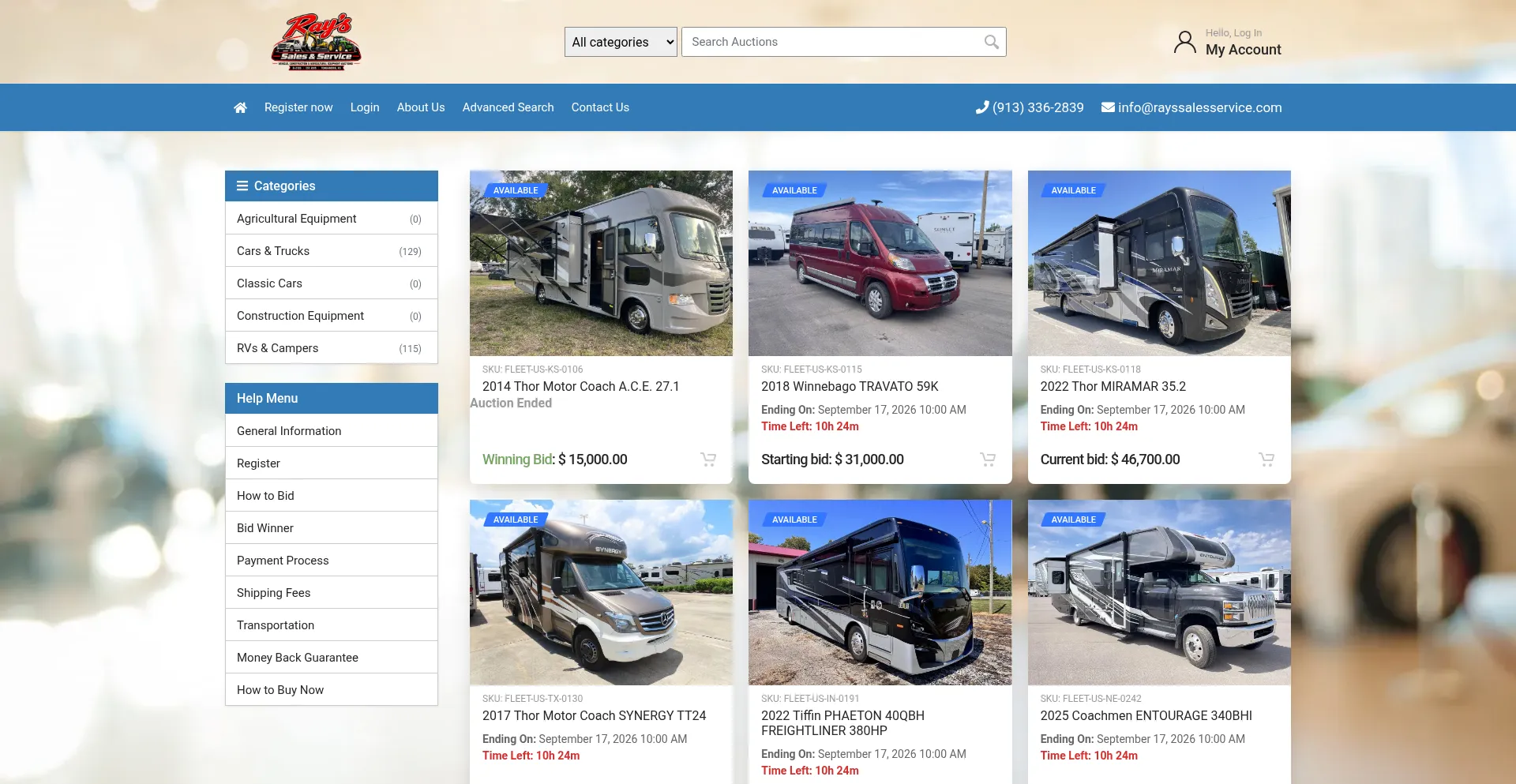Viewport: 1516px width, 784px height.
Task: Open the Bid Winner help page
Action: click(332, 528)
